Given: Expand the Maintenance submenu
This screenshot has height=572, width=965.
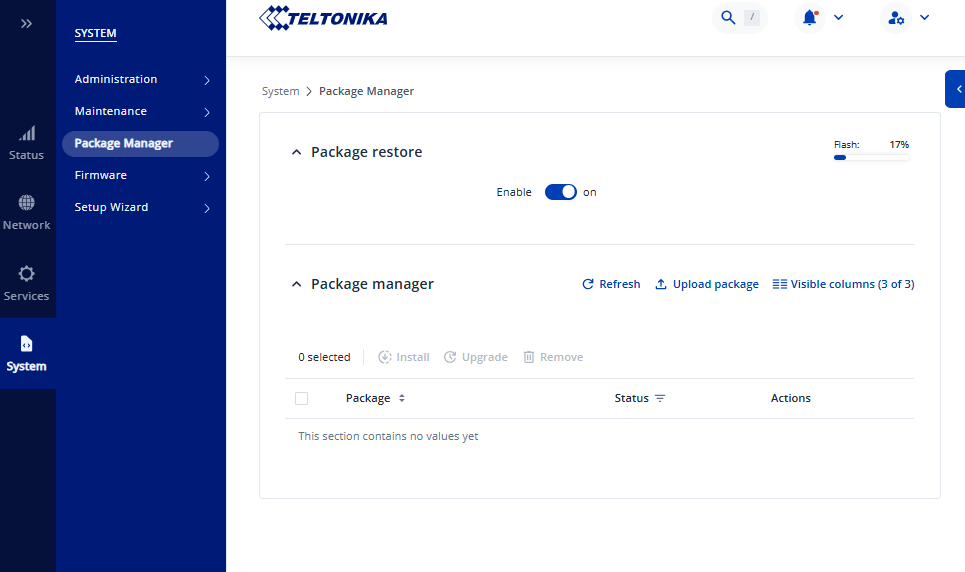Looking at the screenshot, I should tap(207, 112).
